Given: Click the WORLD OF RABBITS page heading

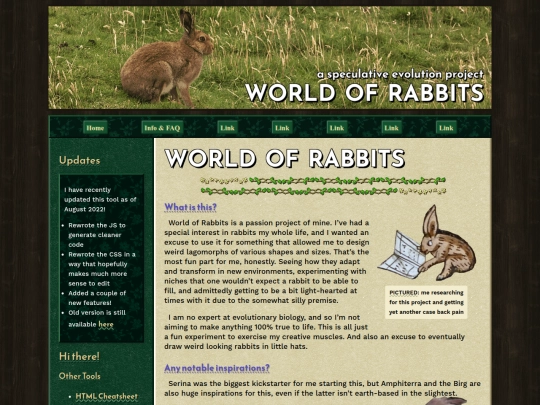Looking at the screenshot, I should click(x=284, y=158).
